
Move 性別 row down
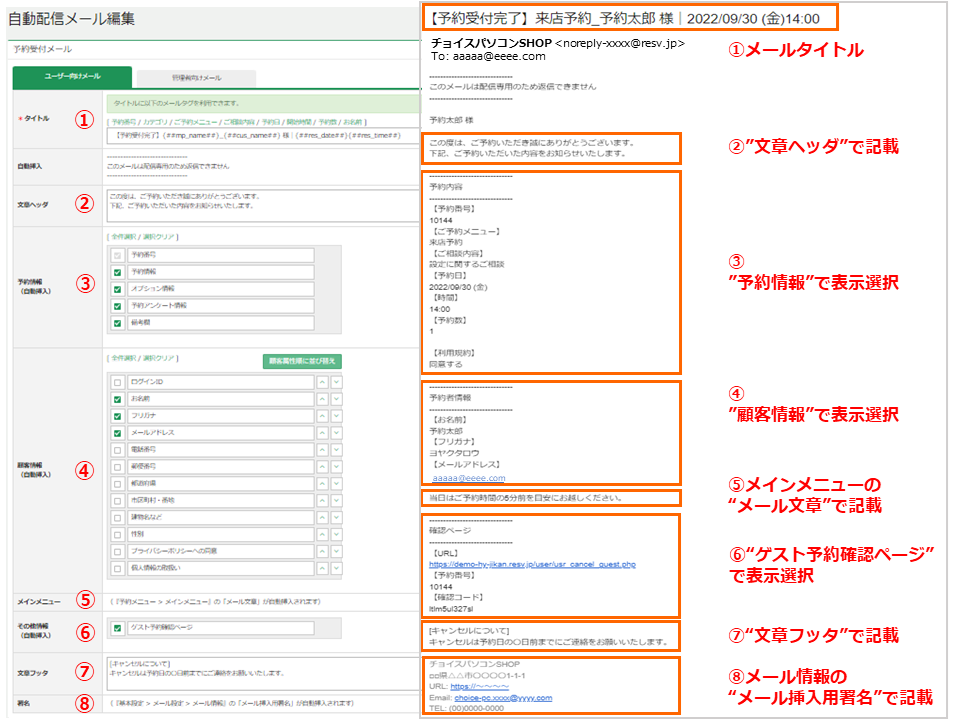[x=337, y=534]
